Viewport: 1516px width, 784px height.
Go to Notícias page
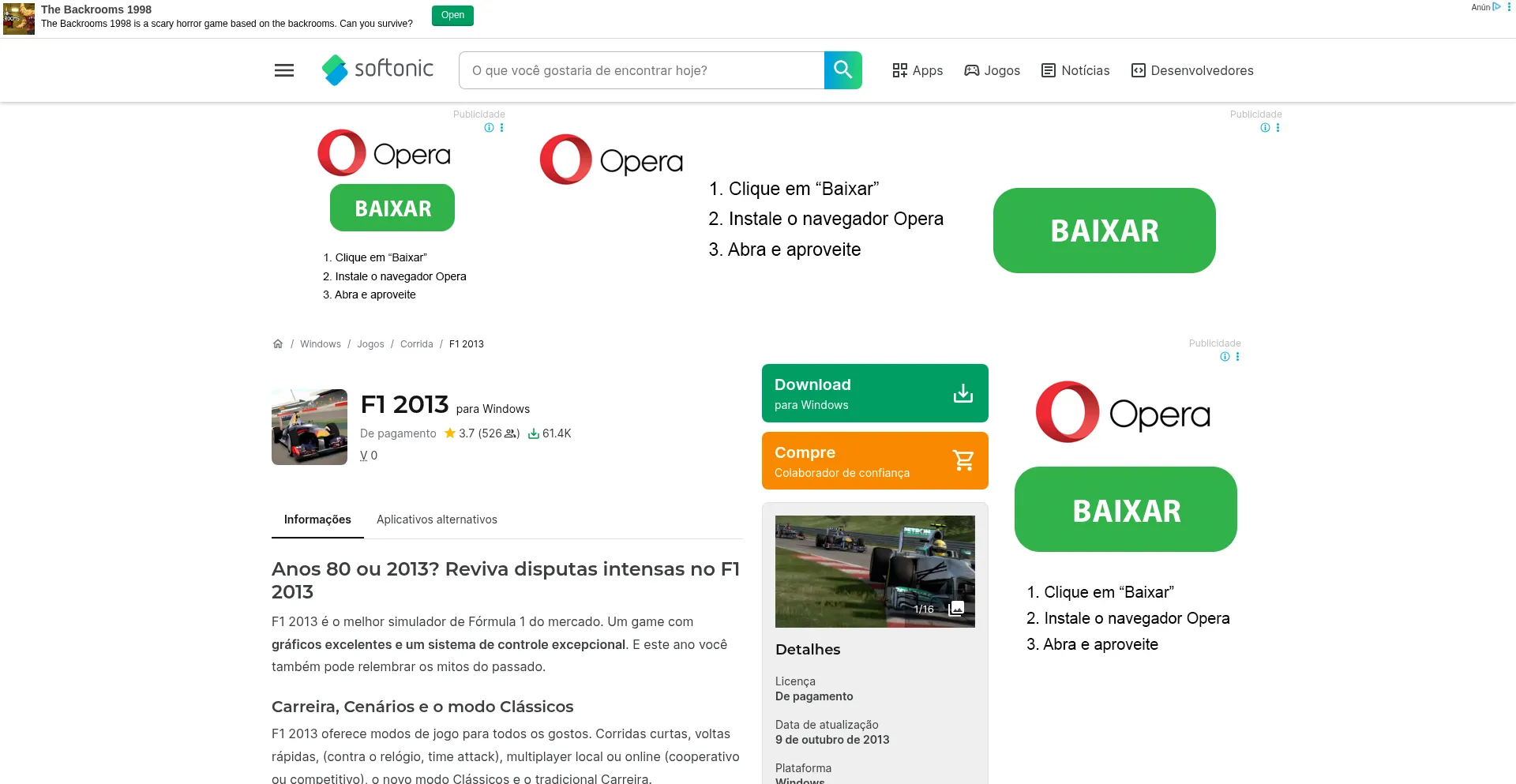pos(1075,70)
